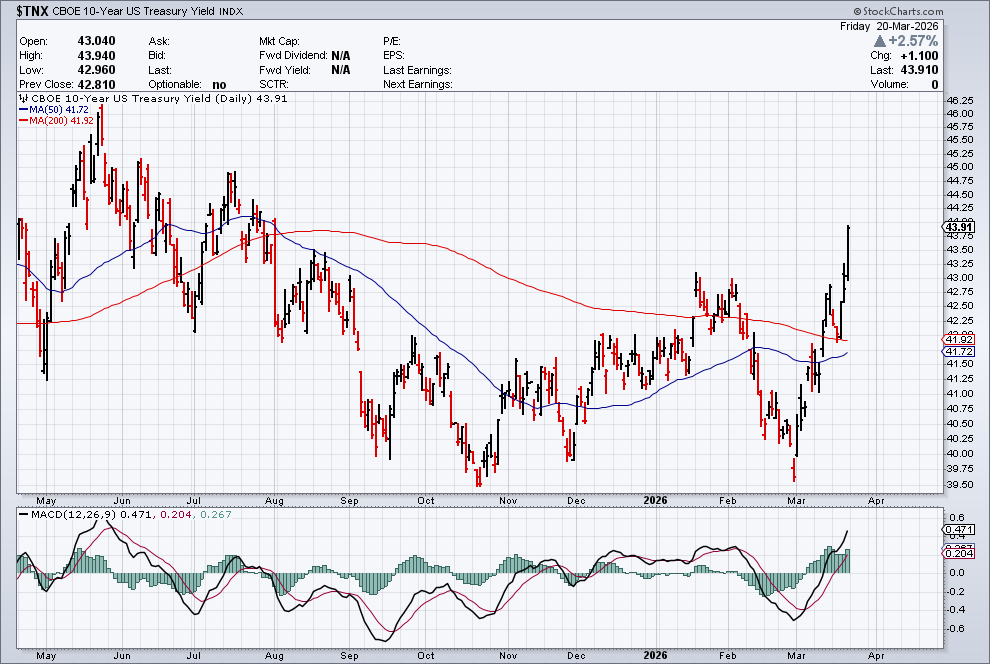Image resolution: width=990 pixels, height=664 pixels.
Task: Click the 'CBOE 10-Year US Treasury Yield (Daily)' chart title
Action: click(x=142, y=98)
